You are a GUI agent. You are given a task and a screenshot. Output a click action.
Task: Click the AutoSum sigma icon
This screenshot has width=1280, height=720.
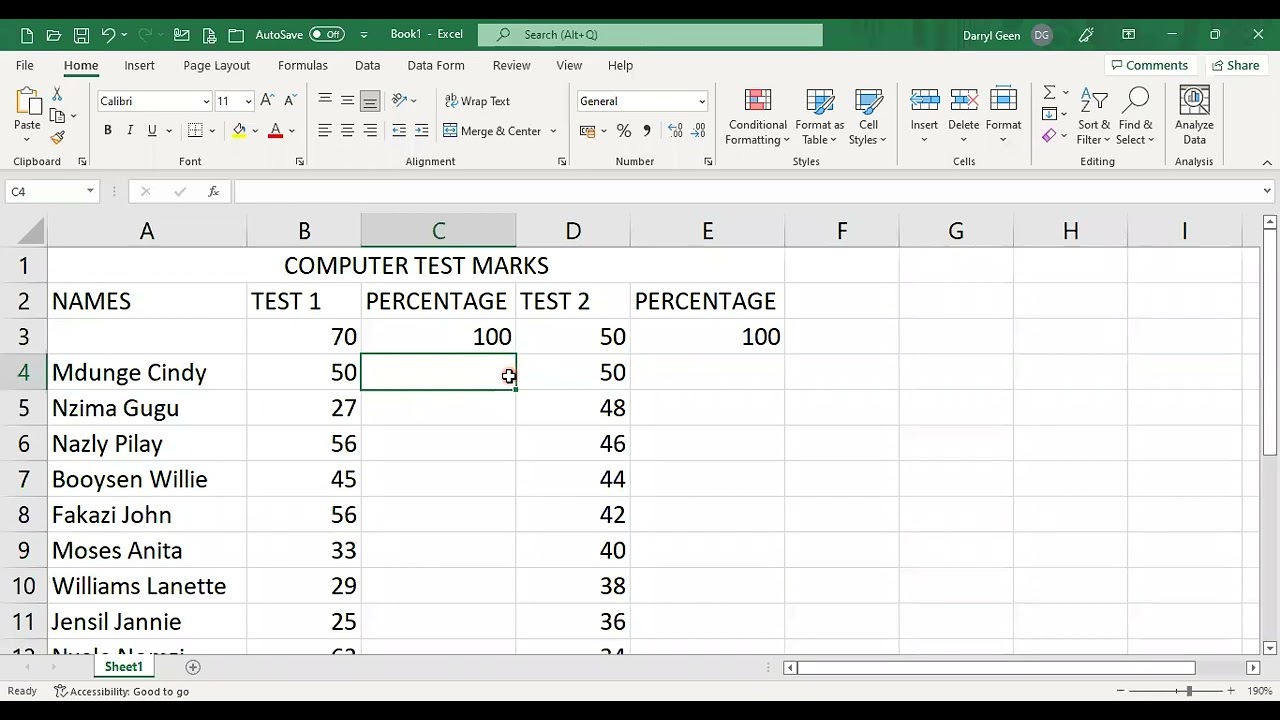1049,93
